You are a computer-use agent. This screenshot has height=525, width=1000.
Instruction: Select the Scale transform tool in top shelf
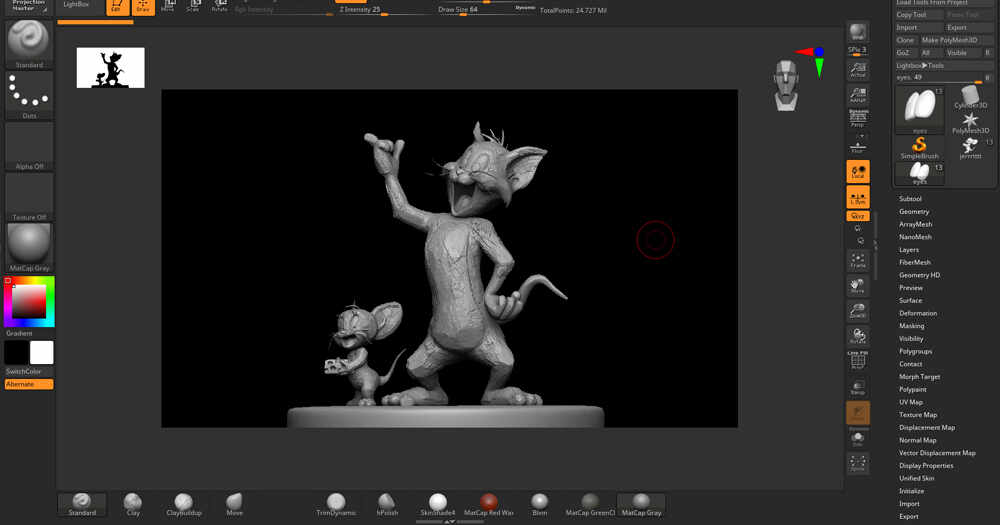[193, 7]
